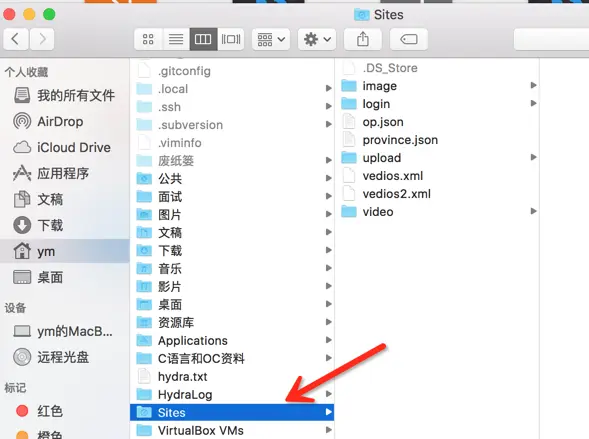Select the Applications folder
Image resolution: width=589 pixels, height=439 pixels.
tap(232, 340)
